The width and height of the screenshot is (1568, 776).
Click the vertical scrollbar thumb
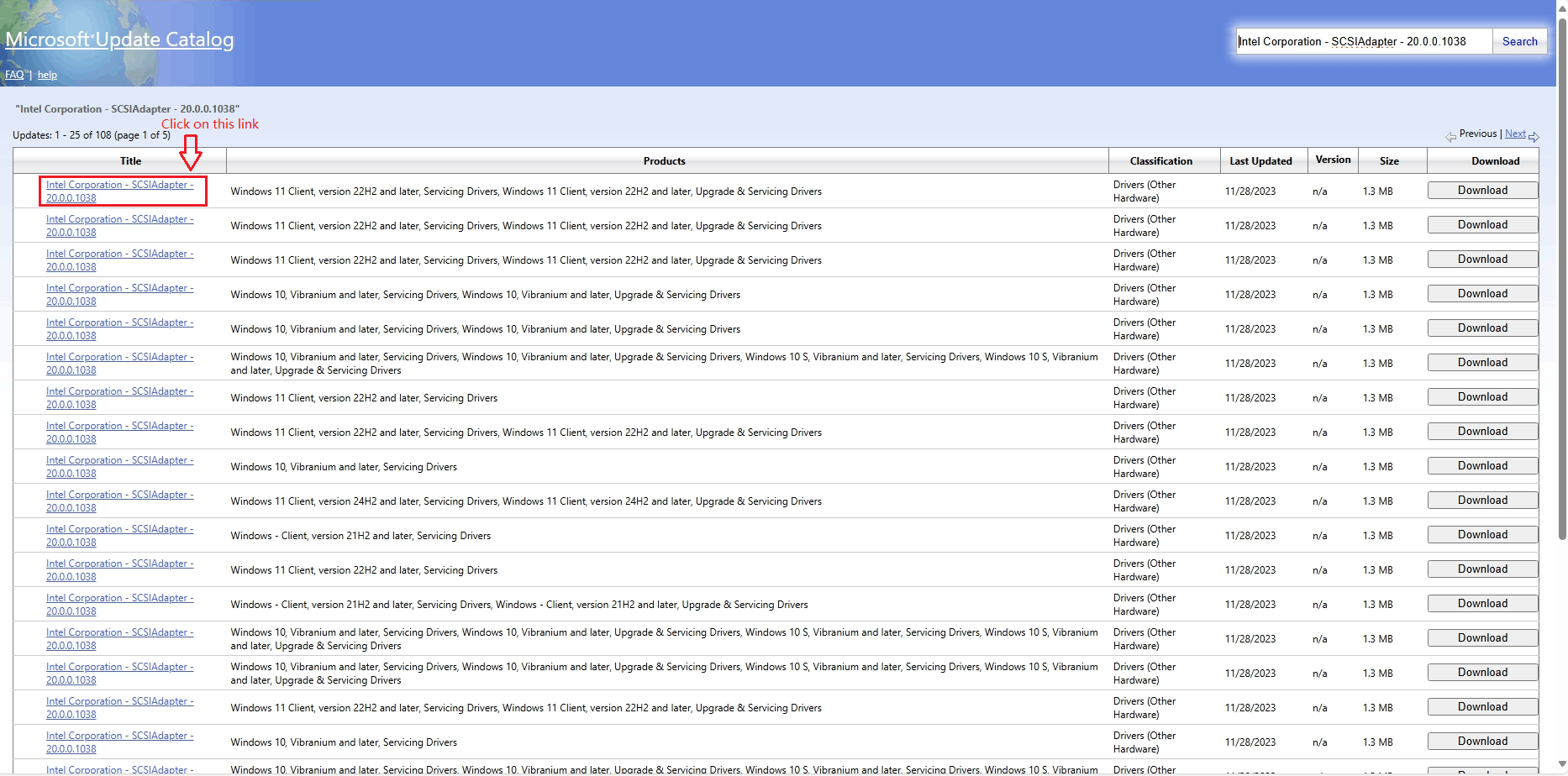click(x=1562, y=277)
